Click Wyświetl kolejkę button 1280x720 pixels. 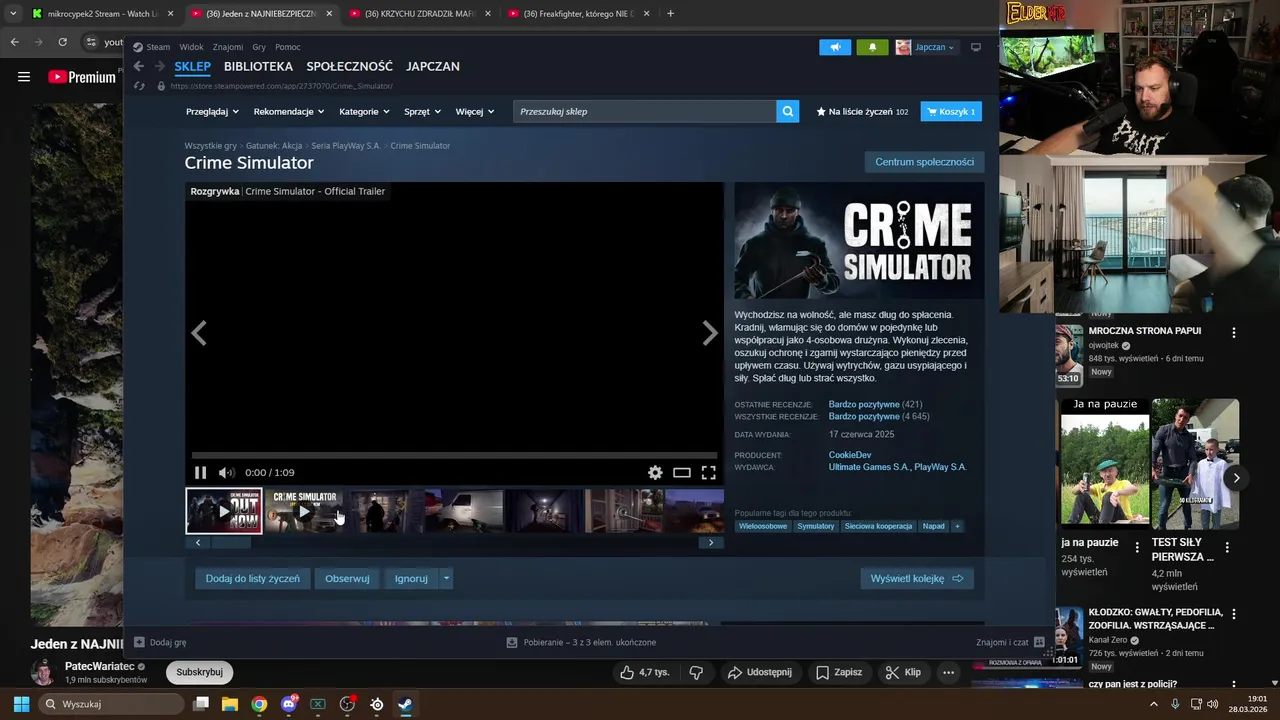[x=917, y=578]
